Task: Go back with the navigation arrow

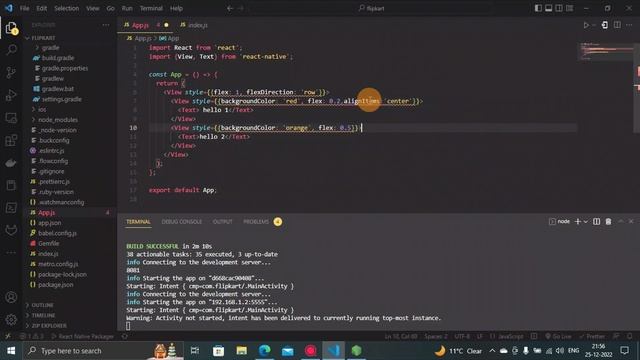Action: 230,8
